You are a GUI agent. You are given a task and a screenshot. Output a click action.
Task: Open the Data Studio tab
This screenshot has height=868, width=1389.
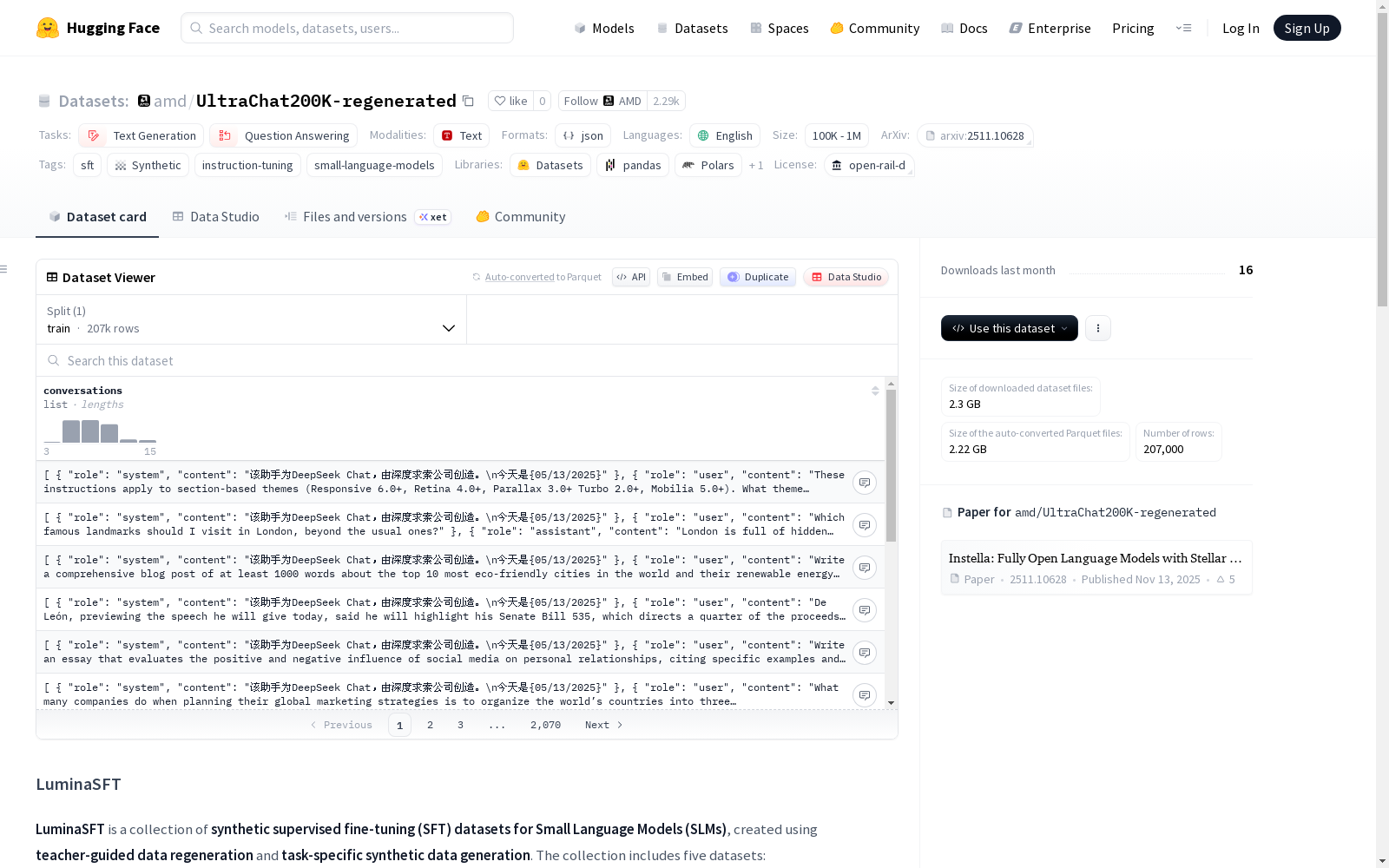pyautogui.click(x=216, y=217)
